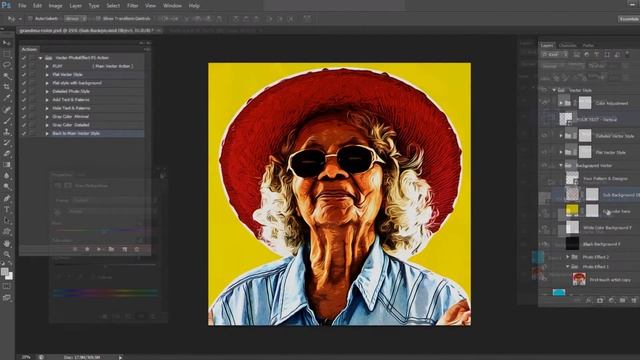640x360 pixels.
Task: Collapse the Vector Style layer group
Action: point(554,90)
